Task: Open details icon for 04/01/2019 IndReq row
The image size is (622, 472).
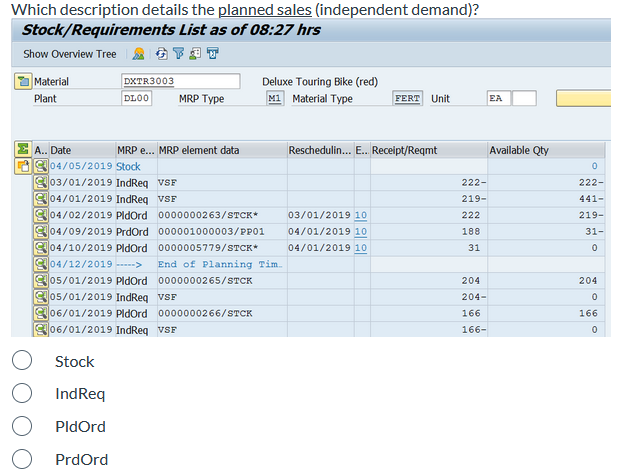Action: tap(40, 199)
